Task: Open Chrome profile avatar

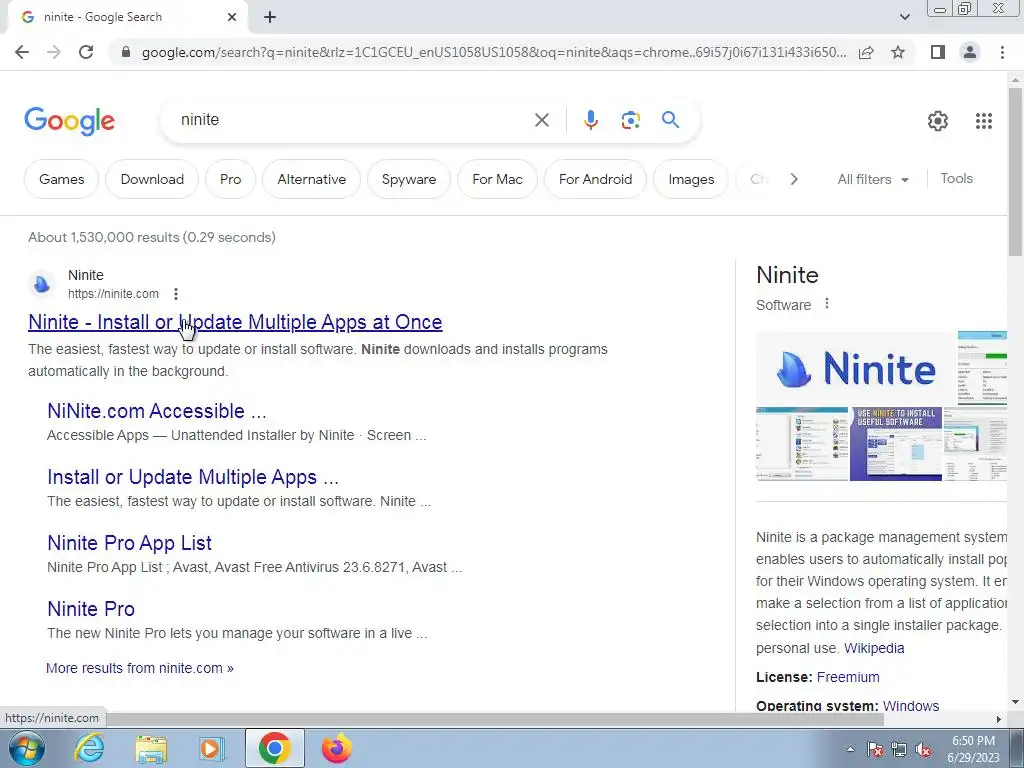Action: [970, 52]
